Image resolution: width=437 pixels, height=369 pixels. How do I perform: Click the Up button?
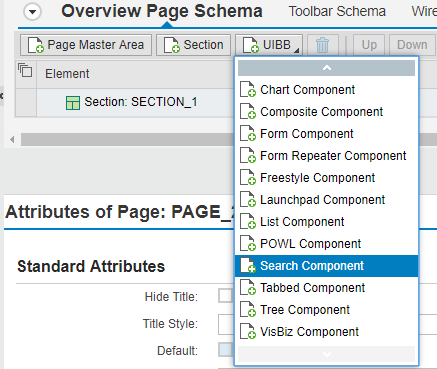369,45
